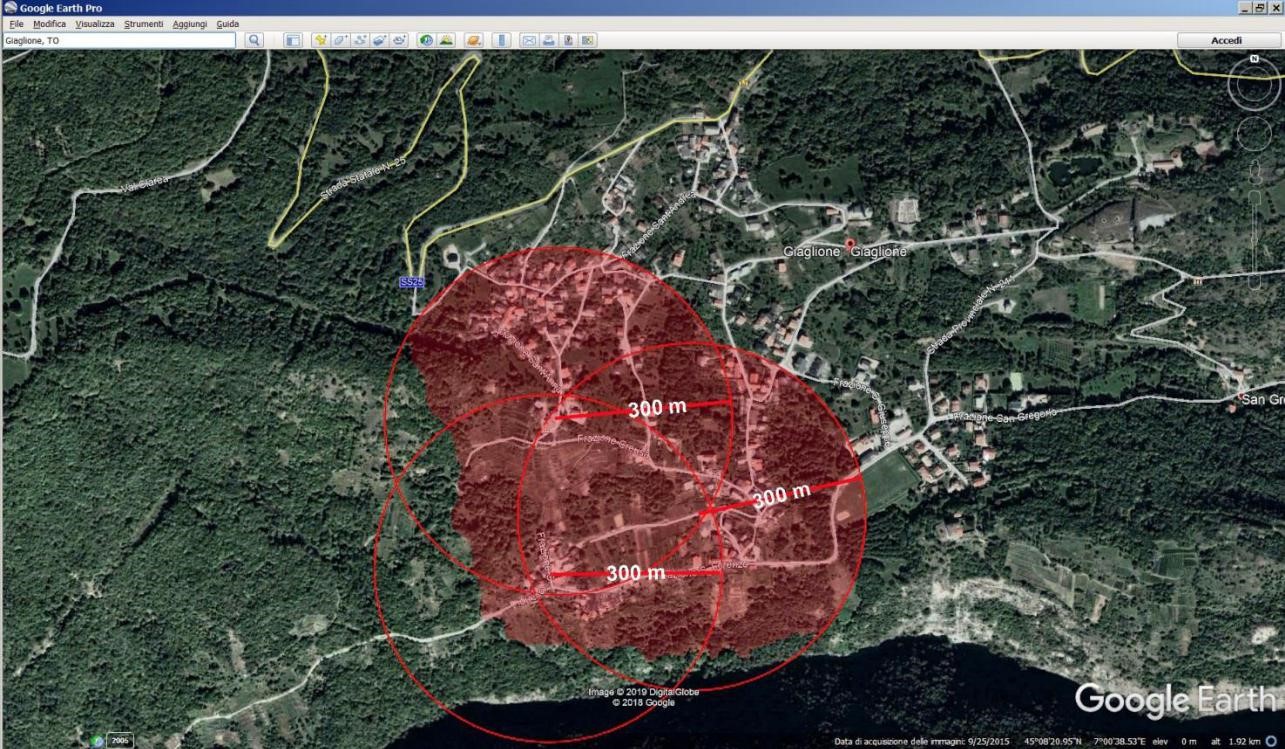Image resolution: width=1285 pixels, height=749 pixels.
Task: Click the search magnifier button
Action: click(254, 40)
